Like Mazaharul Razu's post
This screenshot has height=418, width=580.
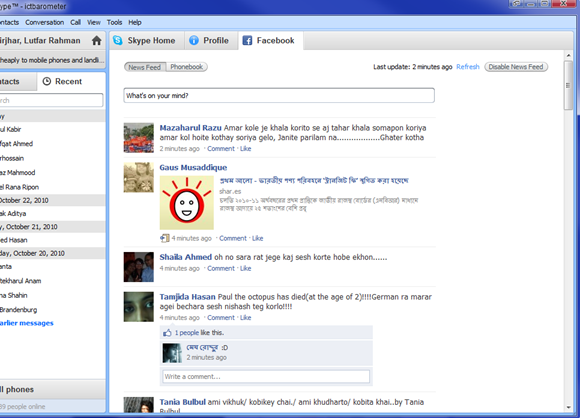[x=246, y=149]
